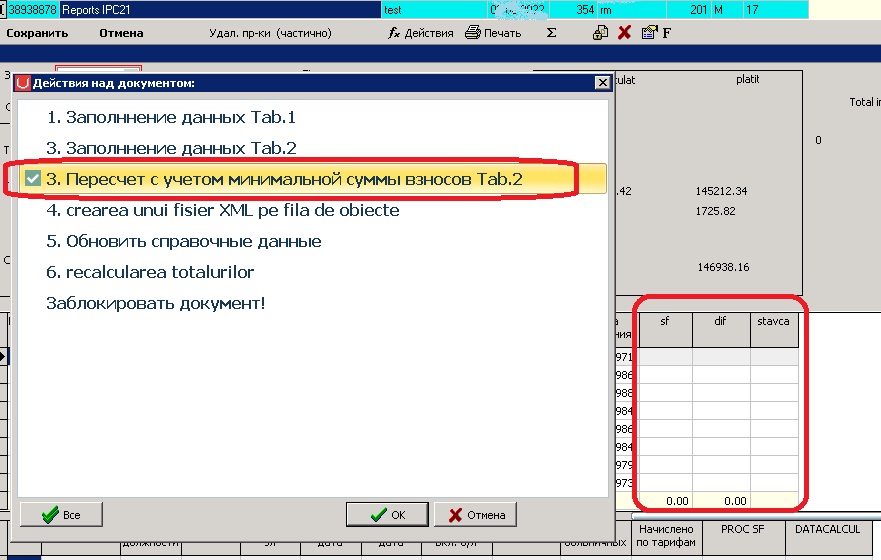Viewport: 881px width, 560px height.
Task: Click the Sigma sum icon in toolbar
Action: pos(552,33)
